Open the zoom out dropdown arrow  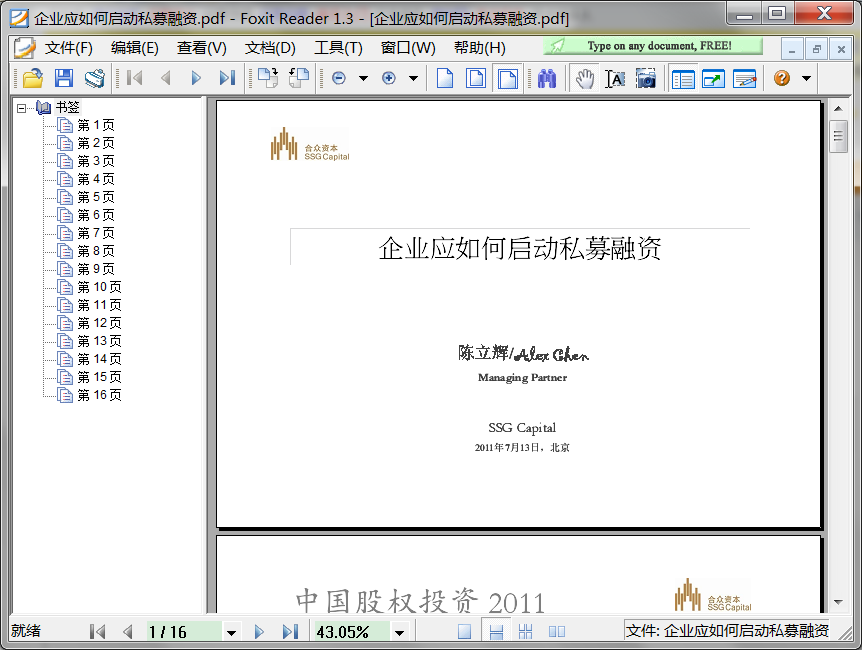(x=363, y=79)
